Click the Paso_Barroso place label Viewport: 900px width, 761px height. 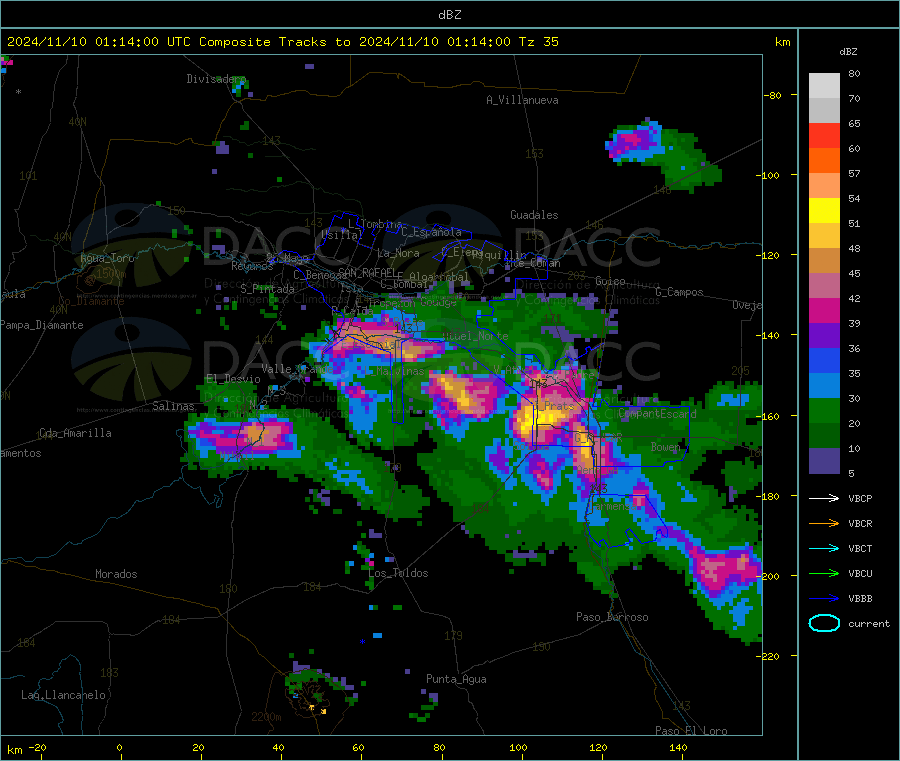612,617
